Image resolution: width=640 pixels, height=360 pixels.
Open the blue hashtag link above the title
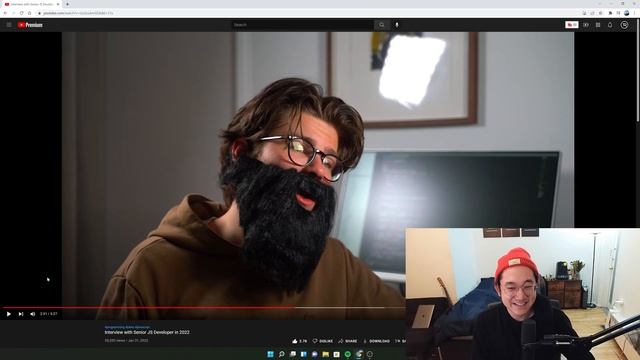(x=127, y=327)
